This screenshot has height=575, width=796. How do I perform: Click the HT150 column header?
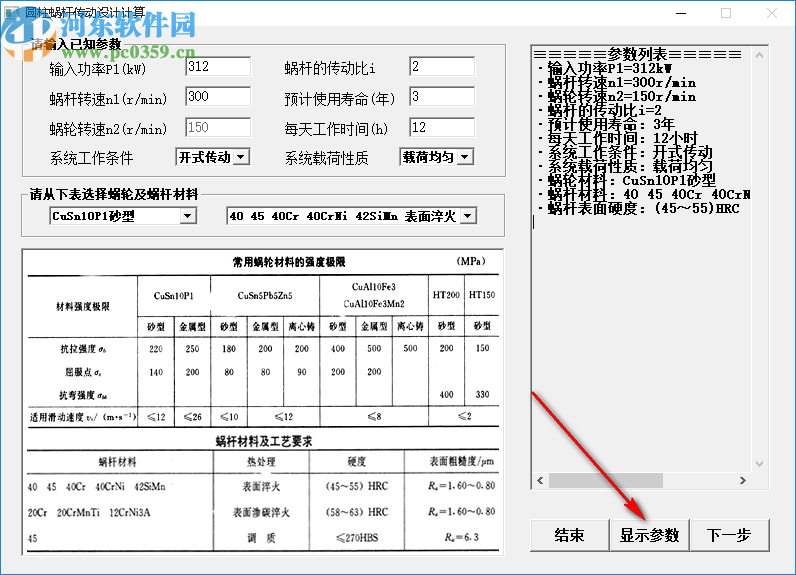[482, 295]
